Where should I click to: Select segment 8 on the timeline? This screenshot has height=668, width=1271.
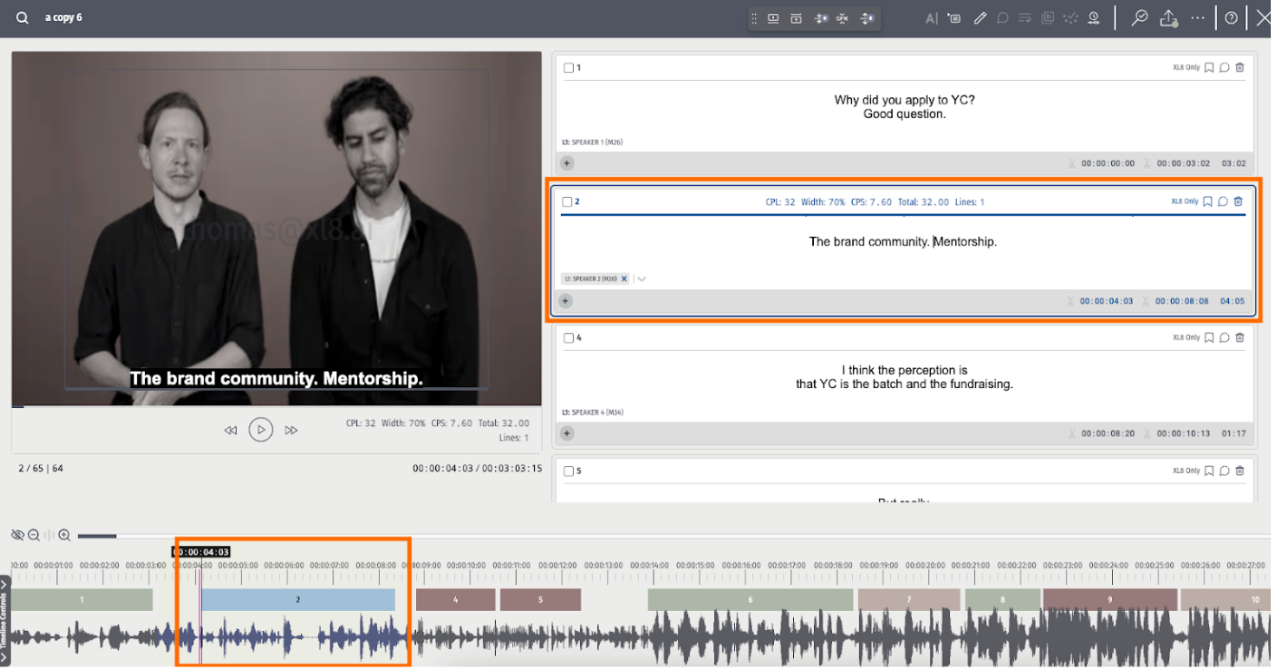(1002, 599)
